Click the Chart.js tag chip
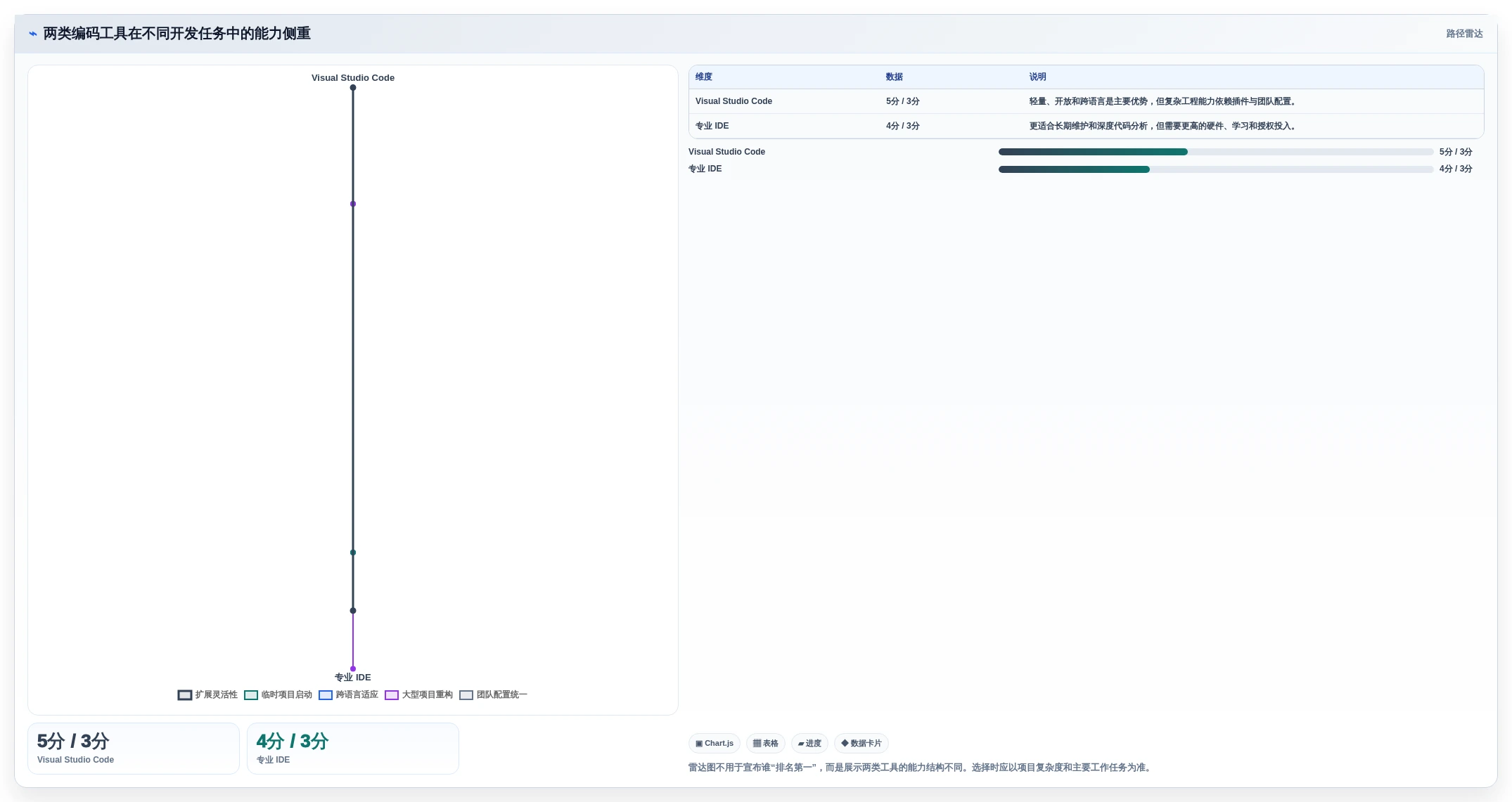Viewport: 1512px width, 802px height. pos(715,743)
